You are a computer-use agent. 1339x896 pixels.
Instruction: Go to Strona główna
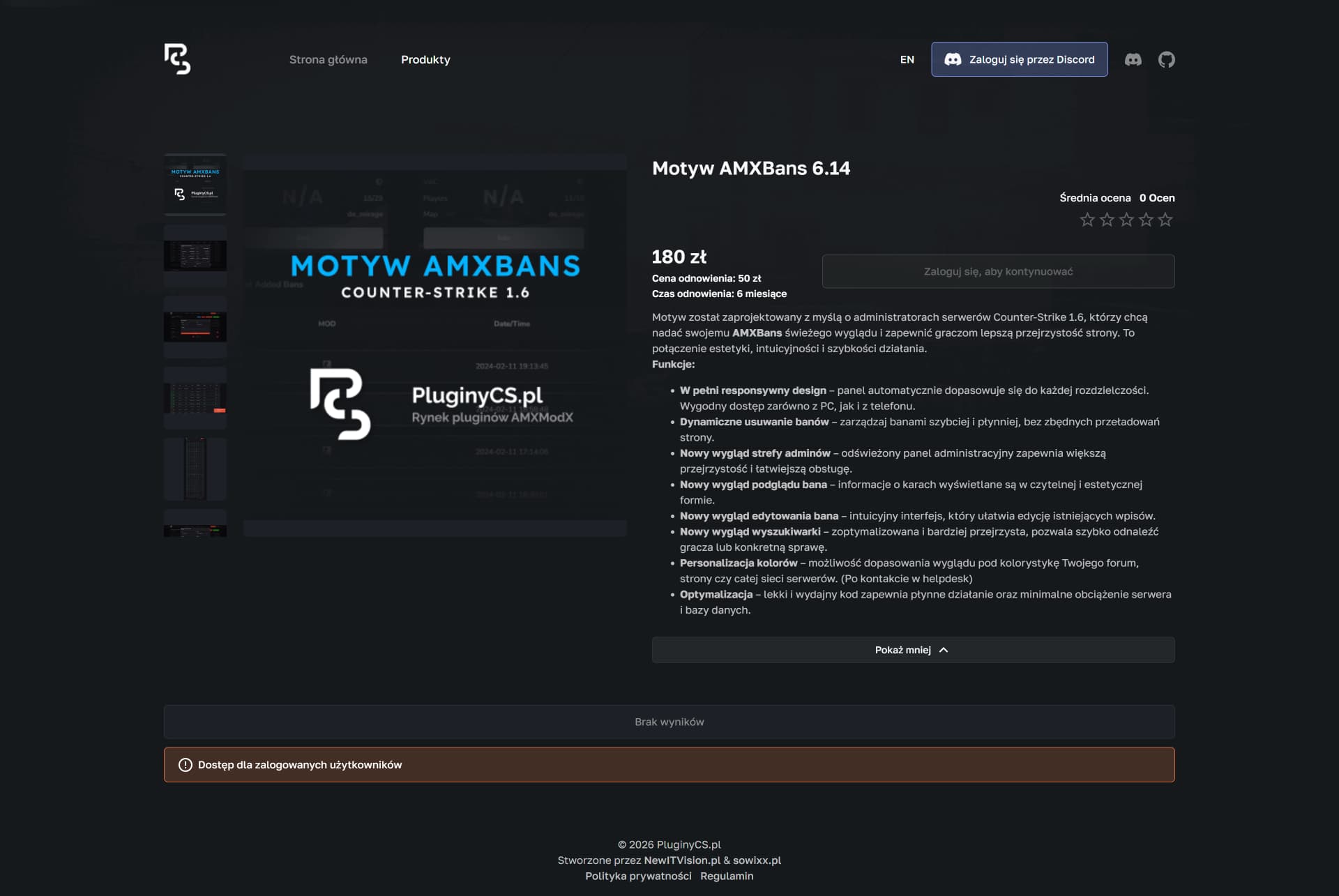click(328, 59)
